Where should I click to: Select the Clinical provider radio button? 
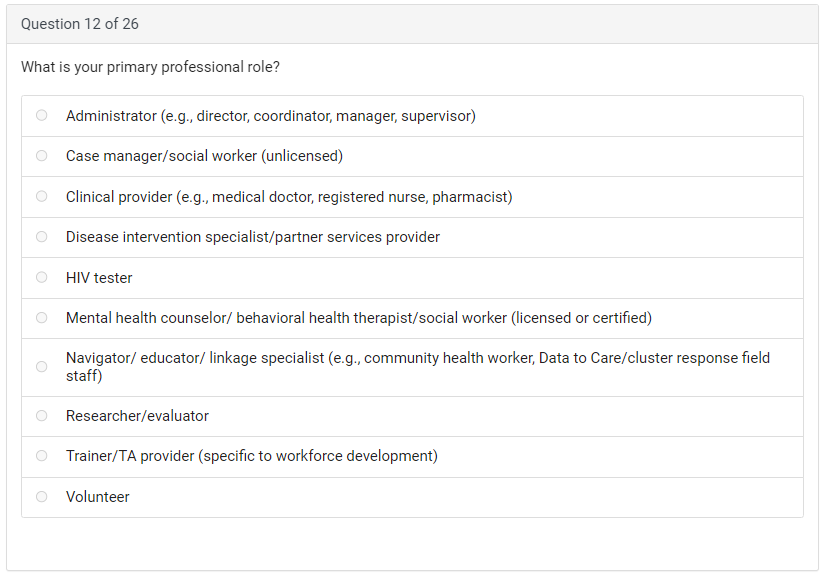[x=42, y=197]
